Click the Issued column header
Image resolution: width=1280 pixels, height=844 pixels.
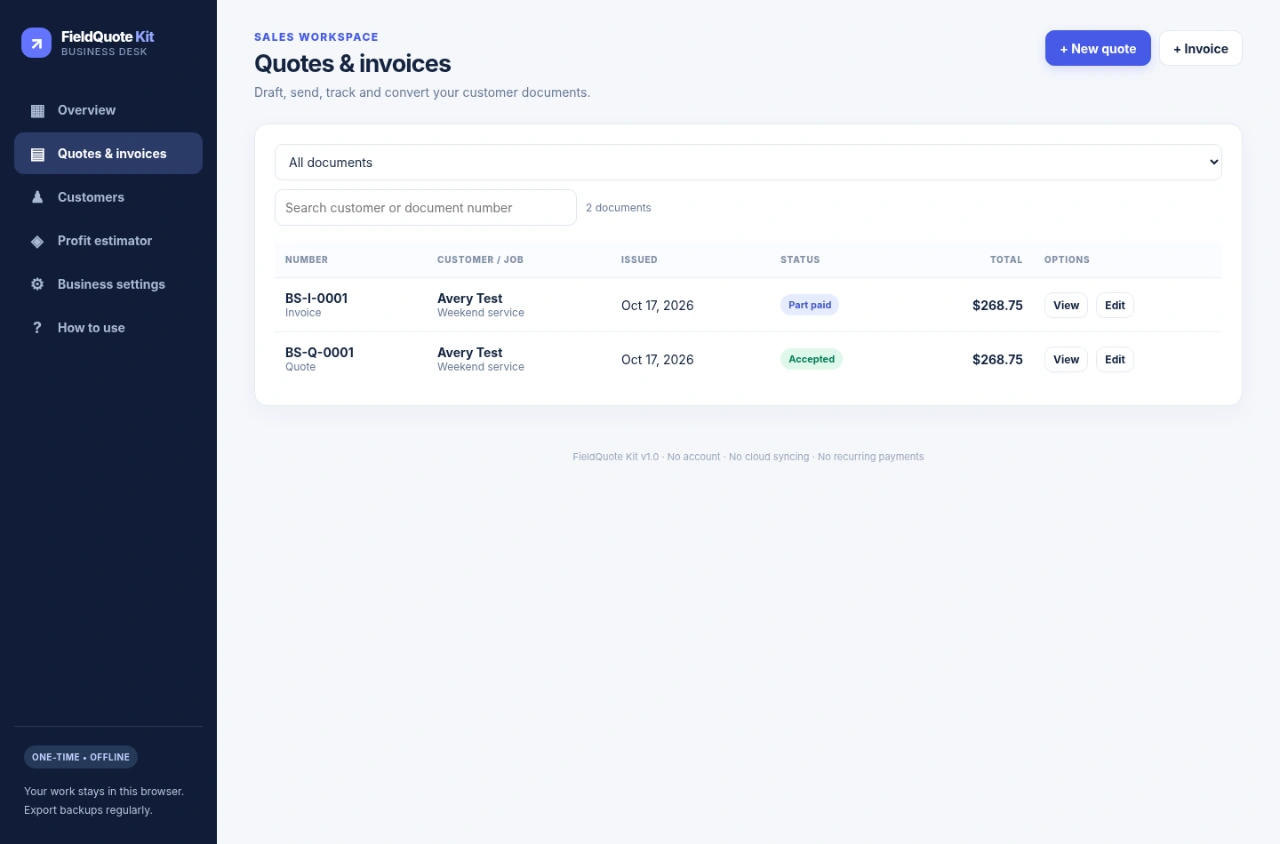tap(639, 259)
